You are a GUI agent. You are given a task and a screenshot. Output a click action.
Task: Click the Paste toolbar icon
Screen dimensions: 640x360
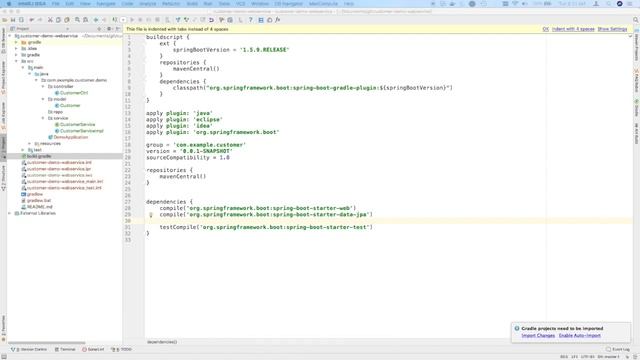[x=67, y=20]
